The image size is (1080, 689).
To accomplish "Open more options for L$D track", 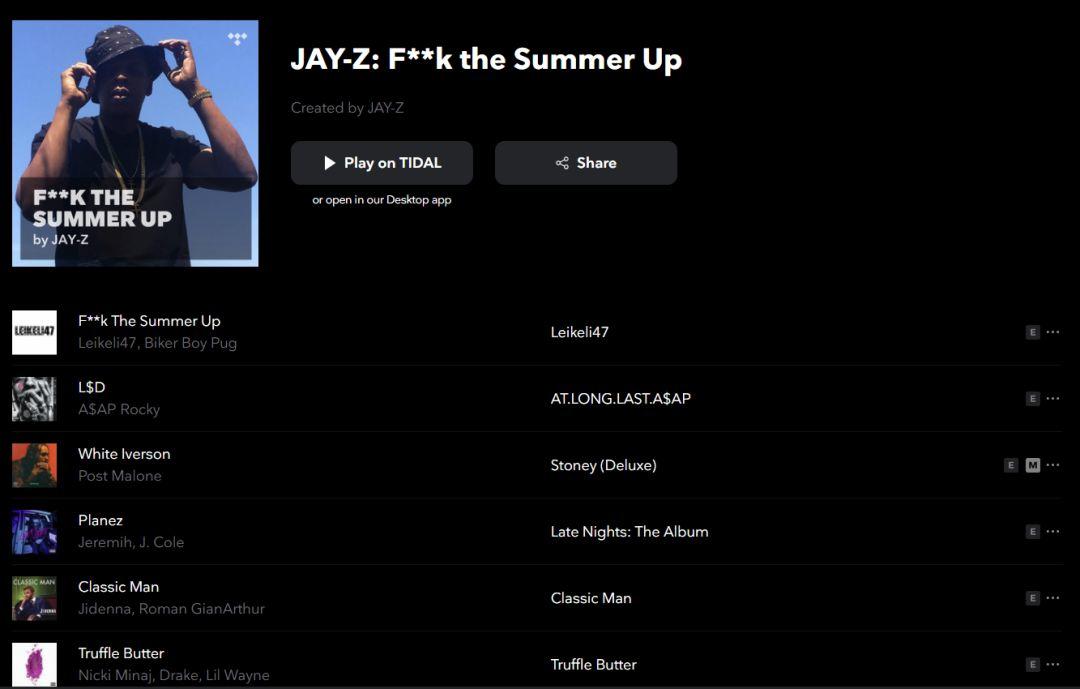I will [1052, 398].
